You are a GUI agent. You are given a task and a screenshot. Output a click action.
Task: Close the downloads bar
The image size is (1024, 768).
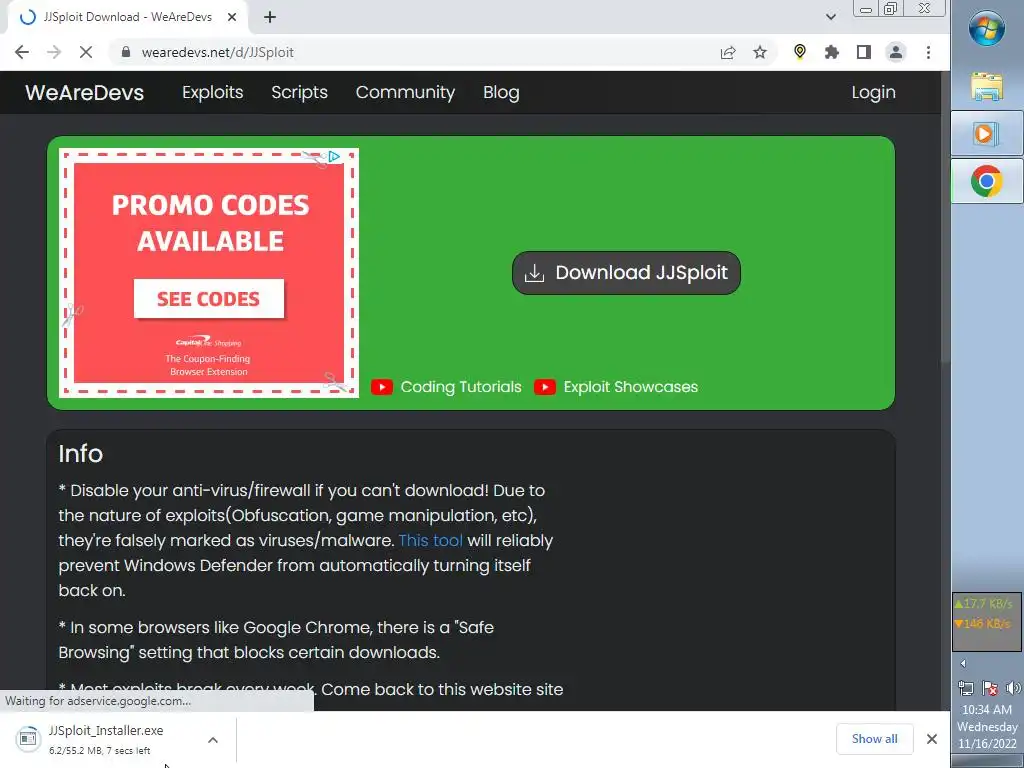pyautogui.click(x=932, y=739)
